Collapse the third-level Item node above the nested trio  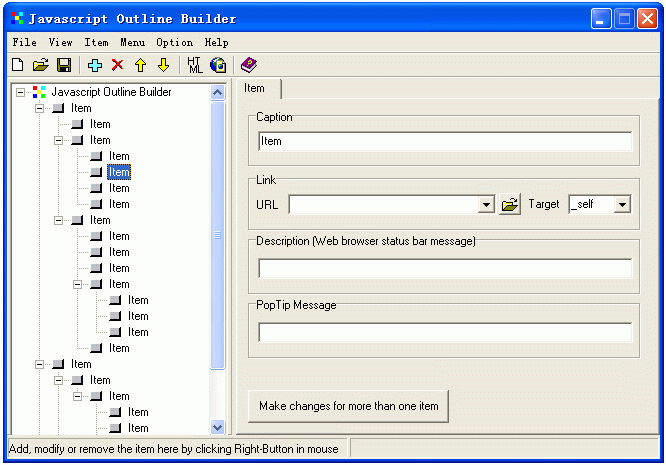pyautogui.click(x=78, y=284)
